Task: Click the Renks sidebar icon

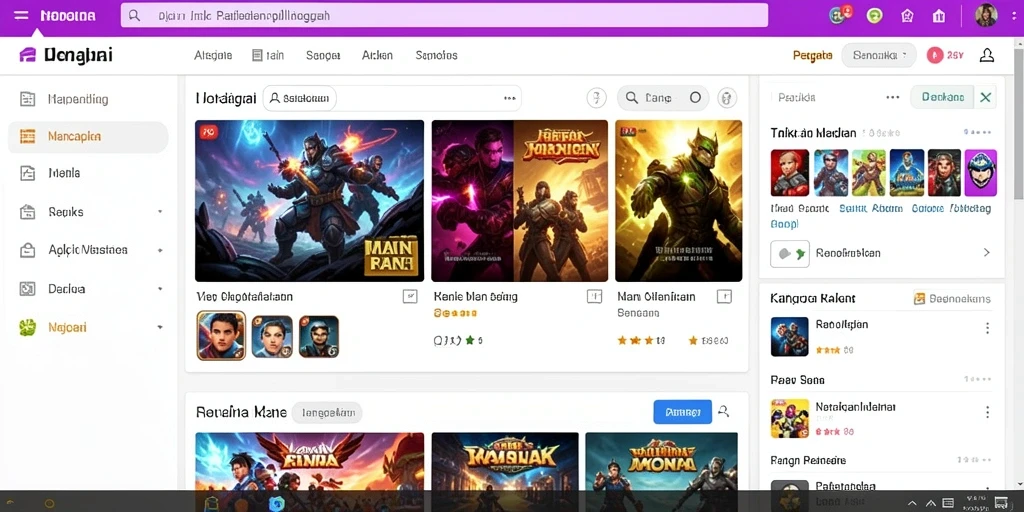Action: tap(27, 212)
